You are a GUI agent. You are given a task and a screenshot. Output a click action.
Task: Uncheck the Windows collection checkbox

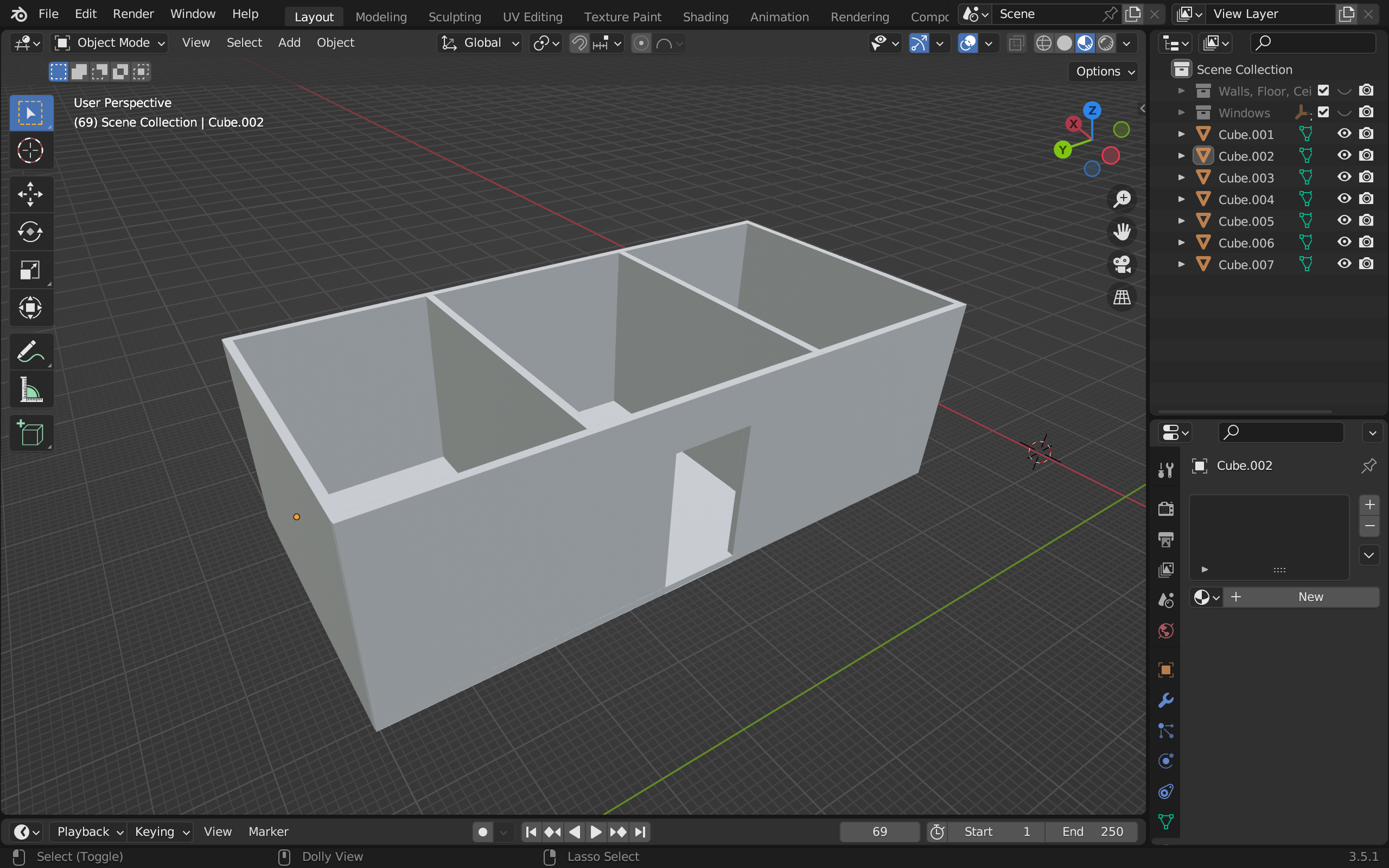click(1323, 113)
